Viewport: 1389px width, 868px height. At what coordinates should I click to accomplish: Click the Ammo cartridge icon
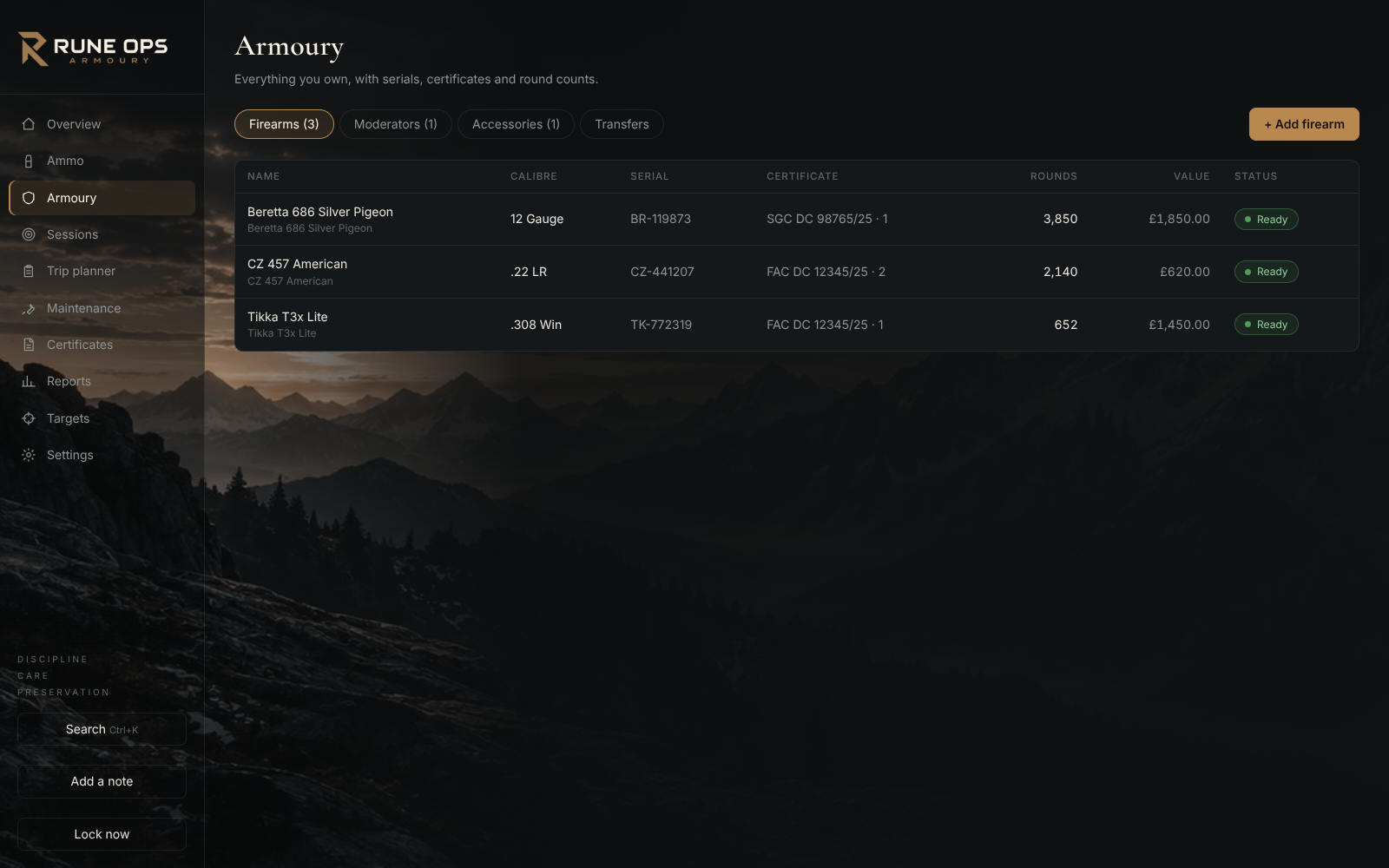pyautogui.click(x=29, y=161)
